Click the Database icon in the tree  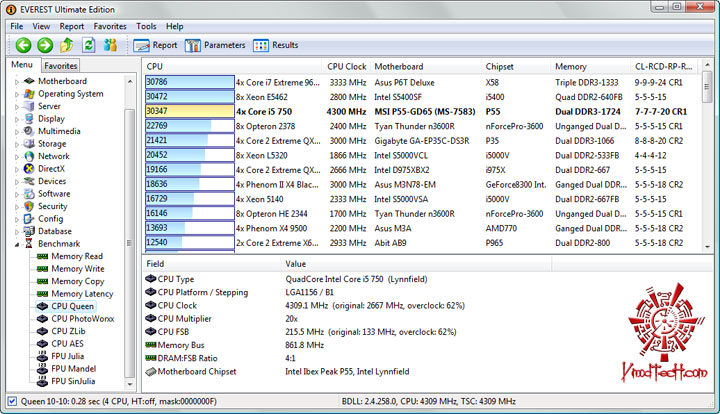tap(29, 231)
